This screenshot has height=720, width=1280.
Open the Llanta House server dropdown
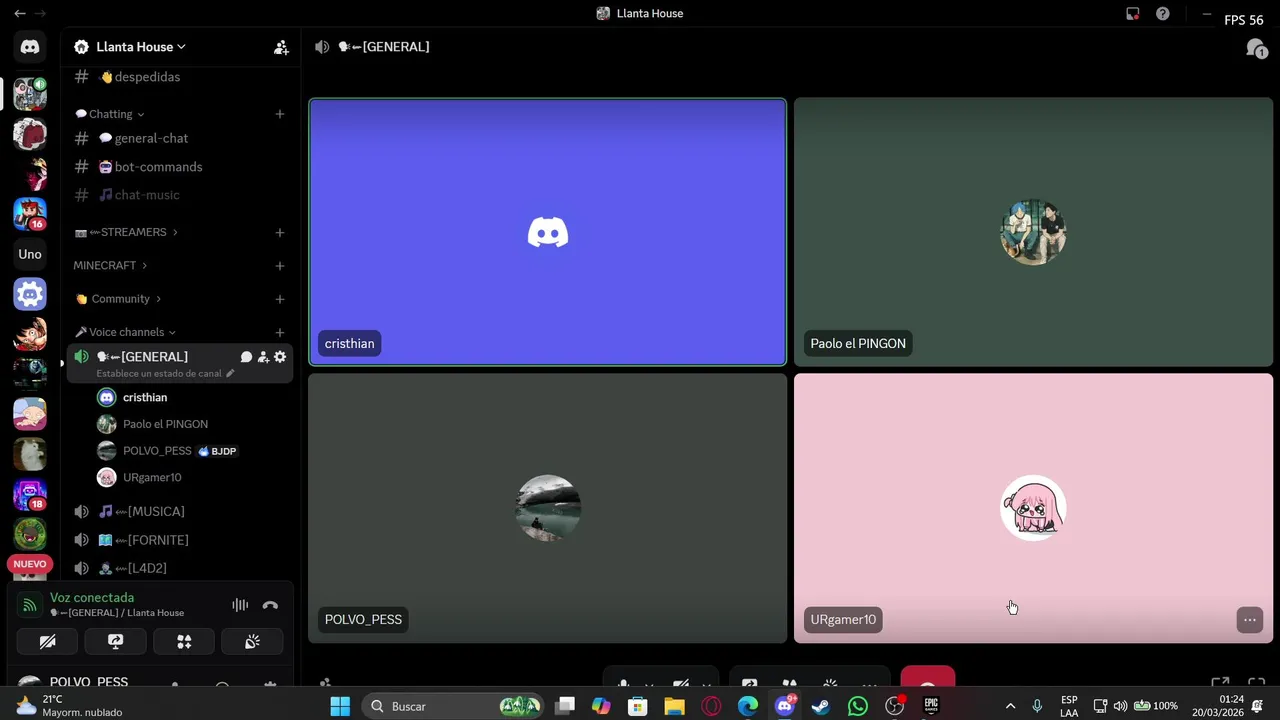[140, 47]
